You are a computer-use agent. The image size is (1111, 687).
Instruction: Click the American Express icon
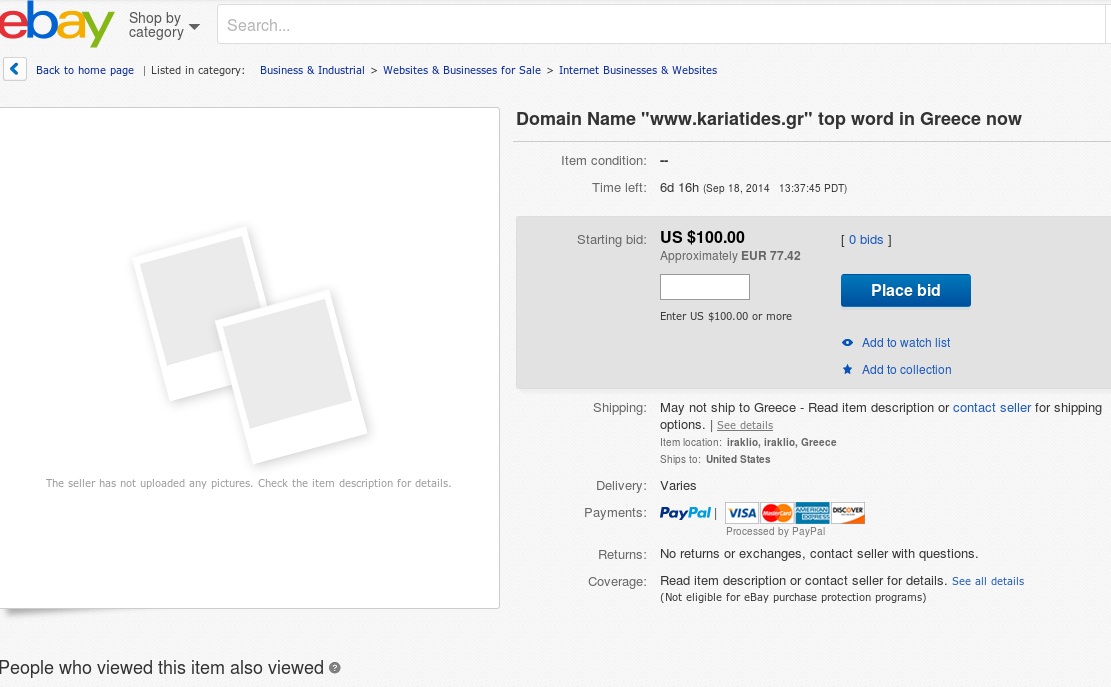[812, 513]
